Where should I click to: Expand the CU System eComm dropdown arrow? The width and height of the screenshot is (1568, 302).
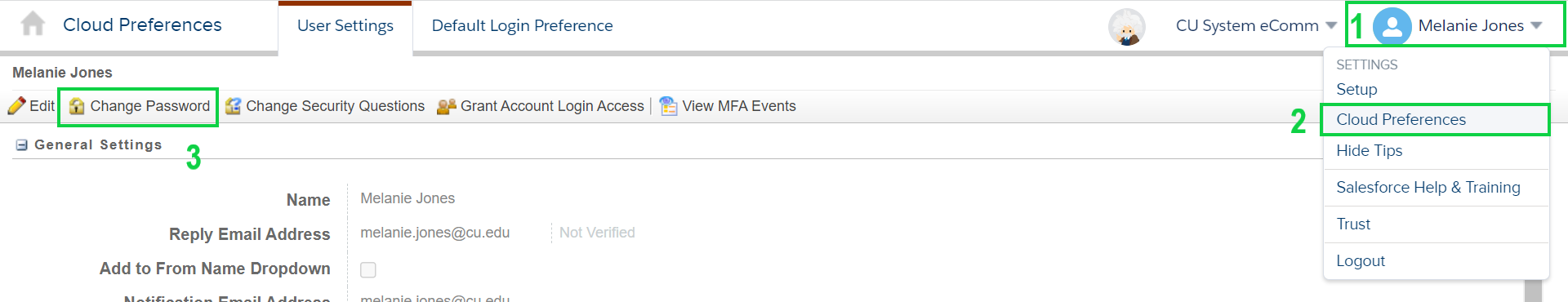click(x=1331, y=26)
